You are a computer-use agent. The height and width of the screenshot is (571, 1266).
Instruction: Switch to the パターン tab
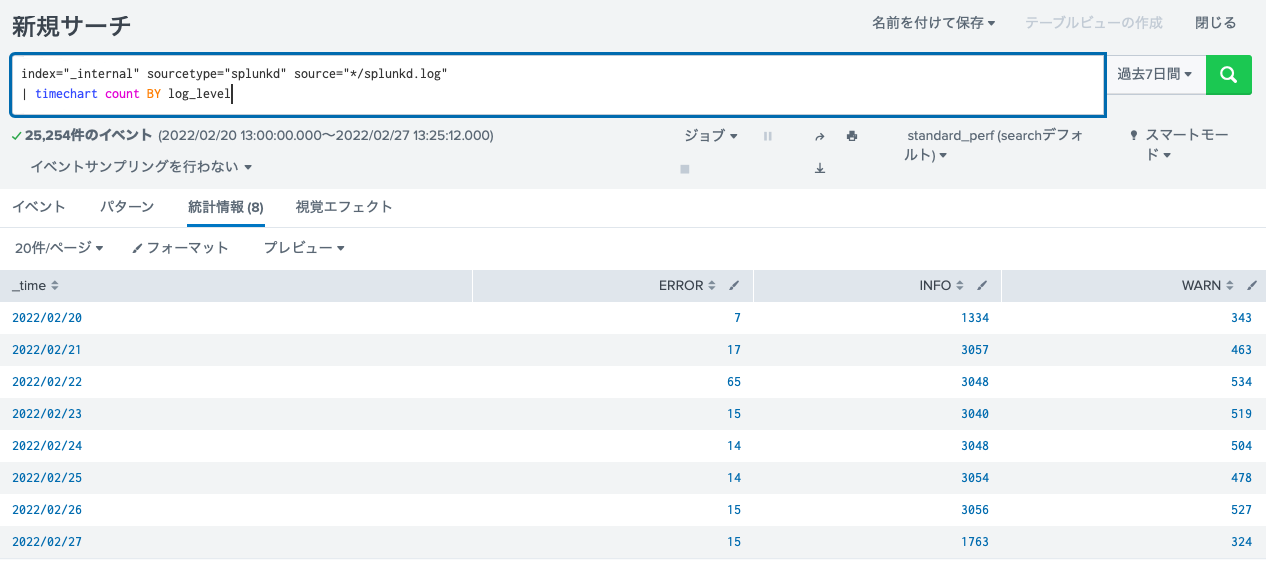pyautogui.click(x=127, y=207)
